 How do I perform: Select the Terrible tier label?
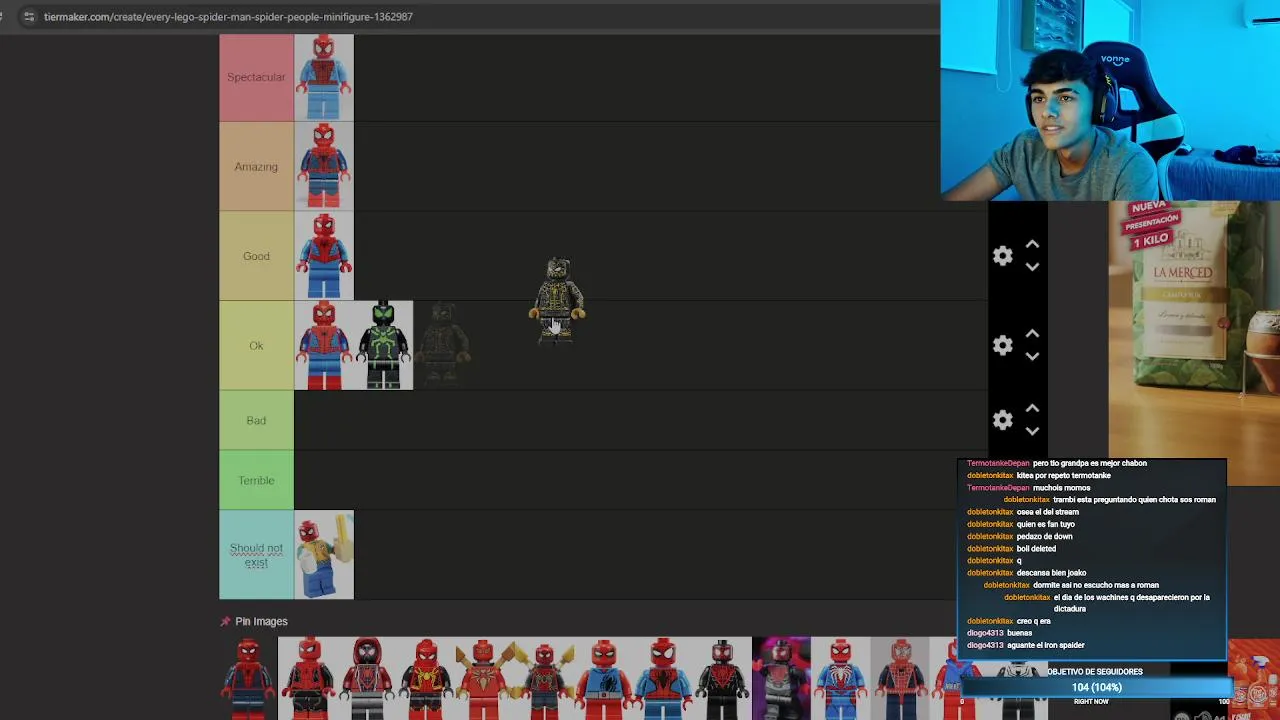click(256, 481)
